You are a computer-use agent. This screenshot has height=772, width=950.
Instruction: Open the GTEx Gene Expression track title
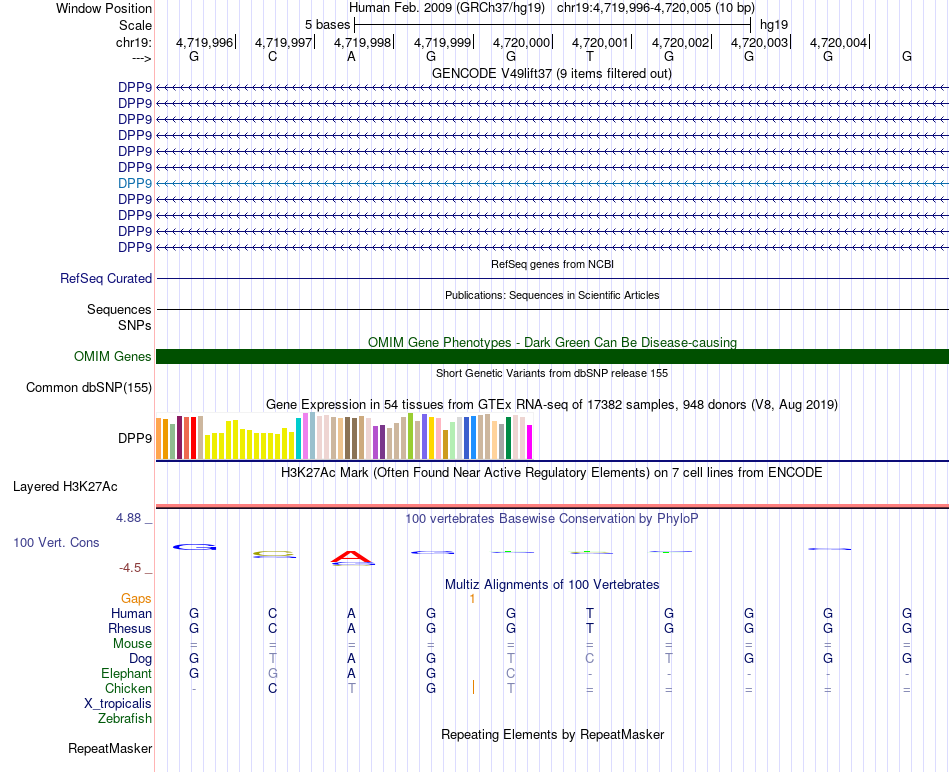(552, 404)
